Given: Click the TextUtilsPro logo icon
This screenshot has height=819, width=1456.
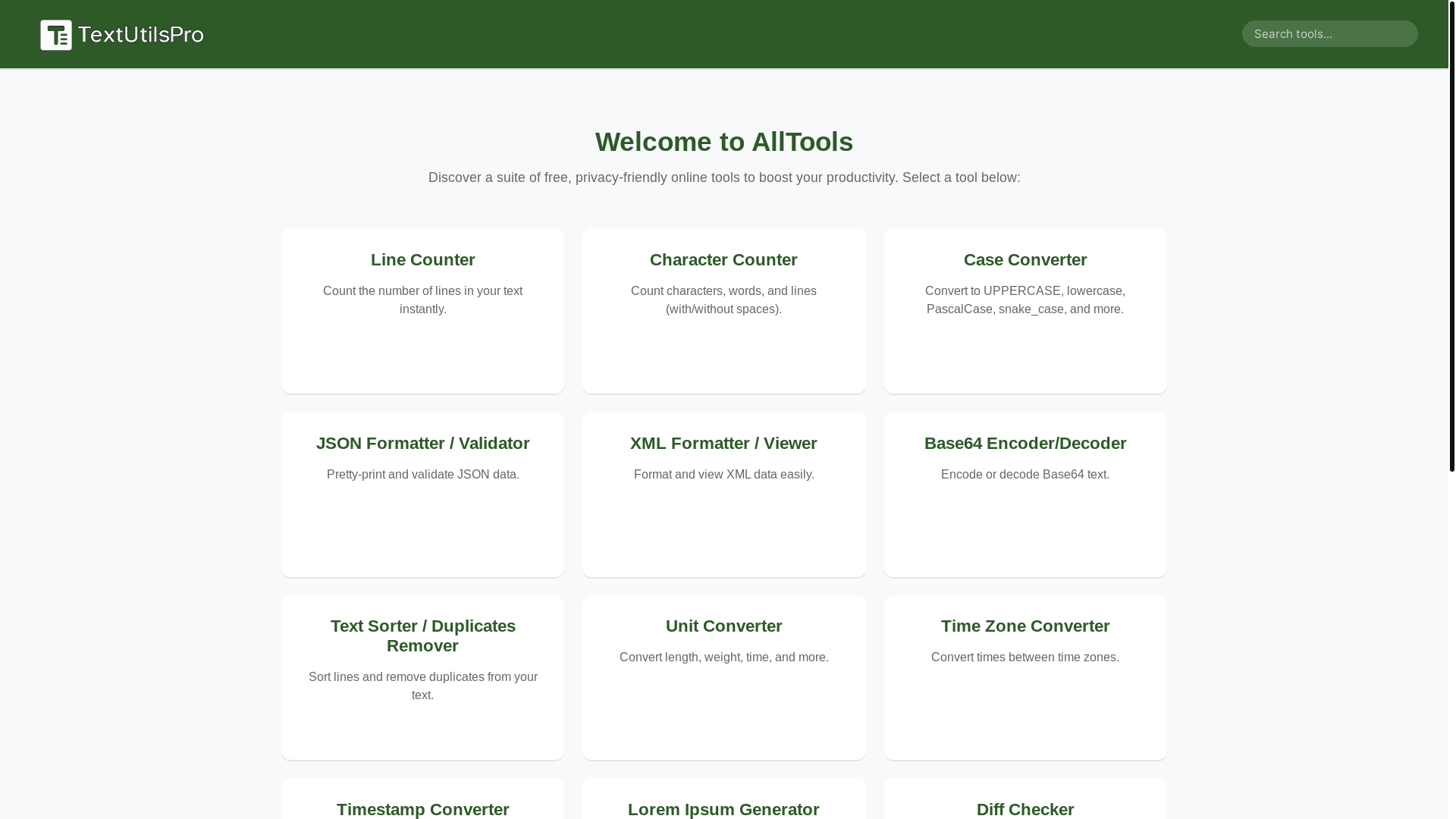Looking at the screenshot, I should [56, 35].
